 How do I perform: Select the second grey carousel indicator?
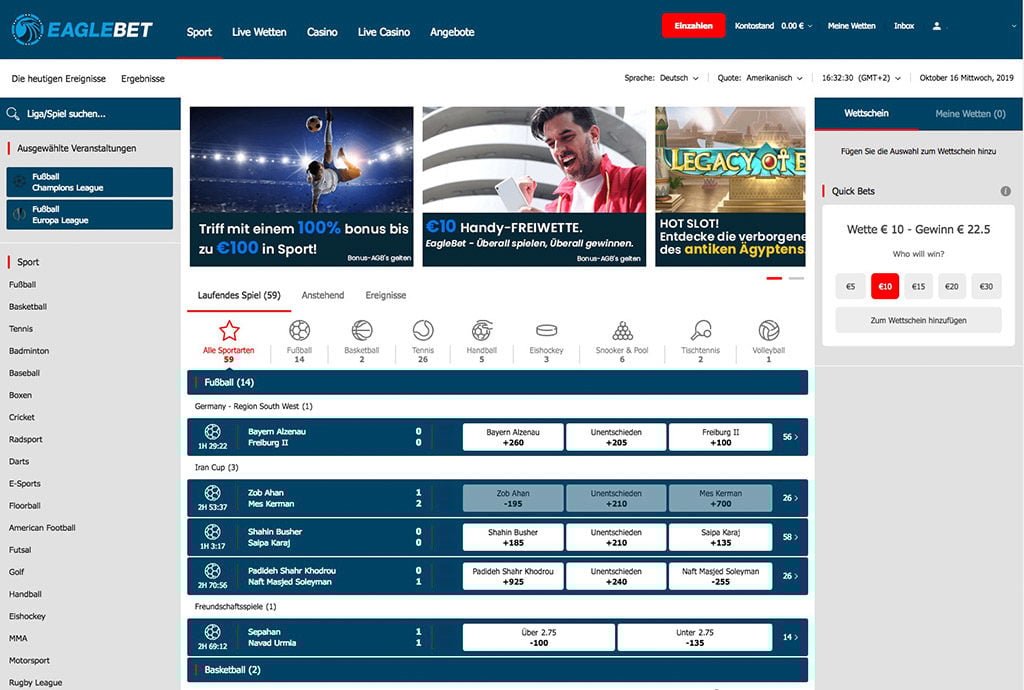click(797, 279)
